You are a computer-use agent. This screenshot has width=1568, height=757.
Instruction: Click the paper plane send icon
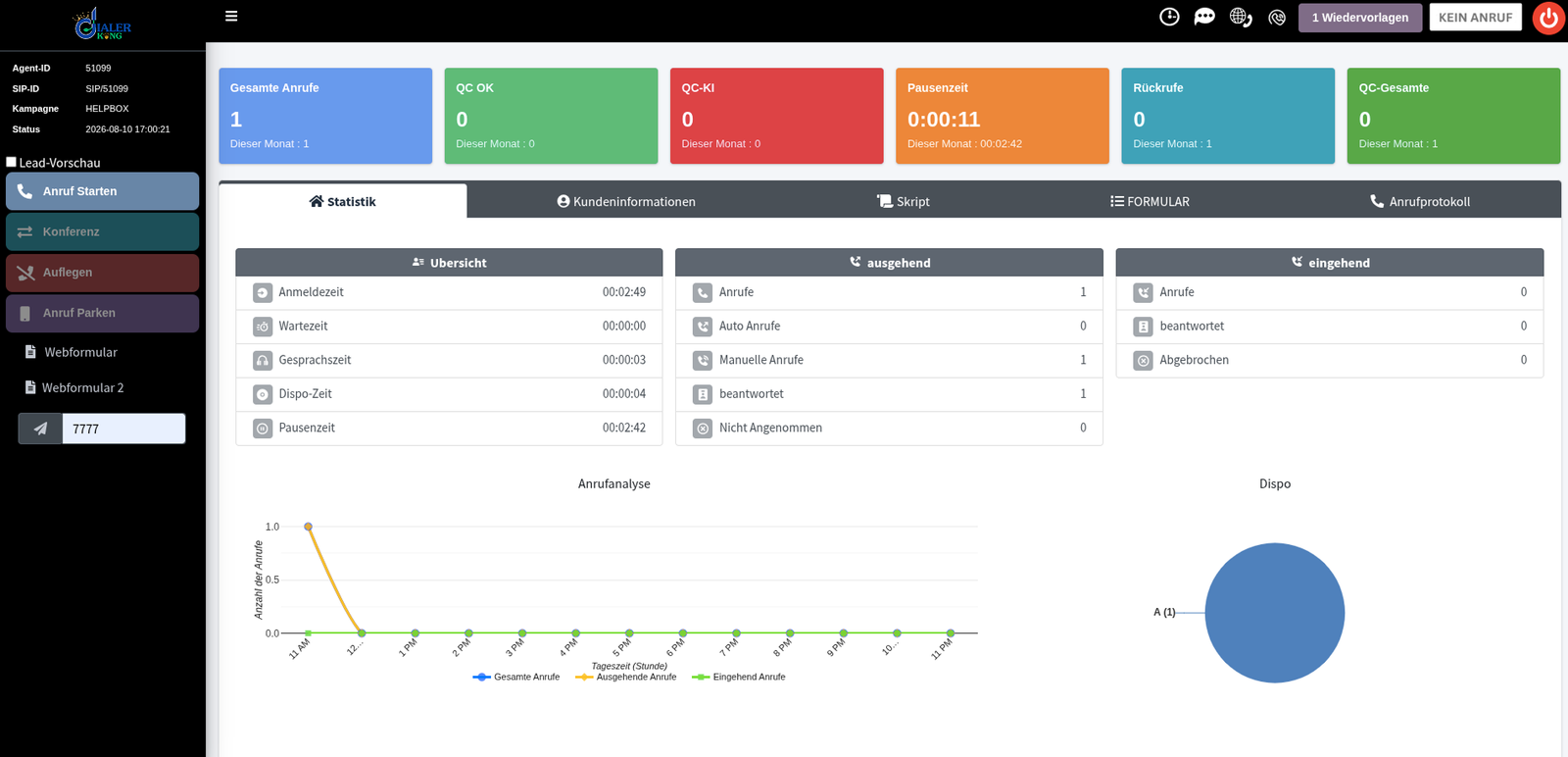(x=40, y=429)
